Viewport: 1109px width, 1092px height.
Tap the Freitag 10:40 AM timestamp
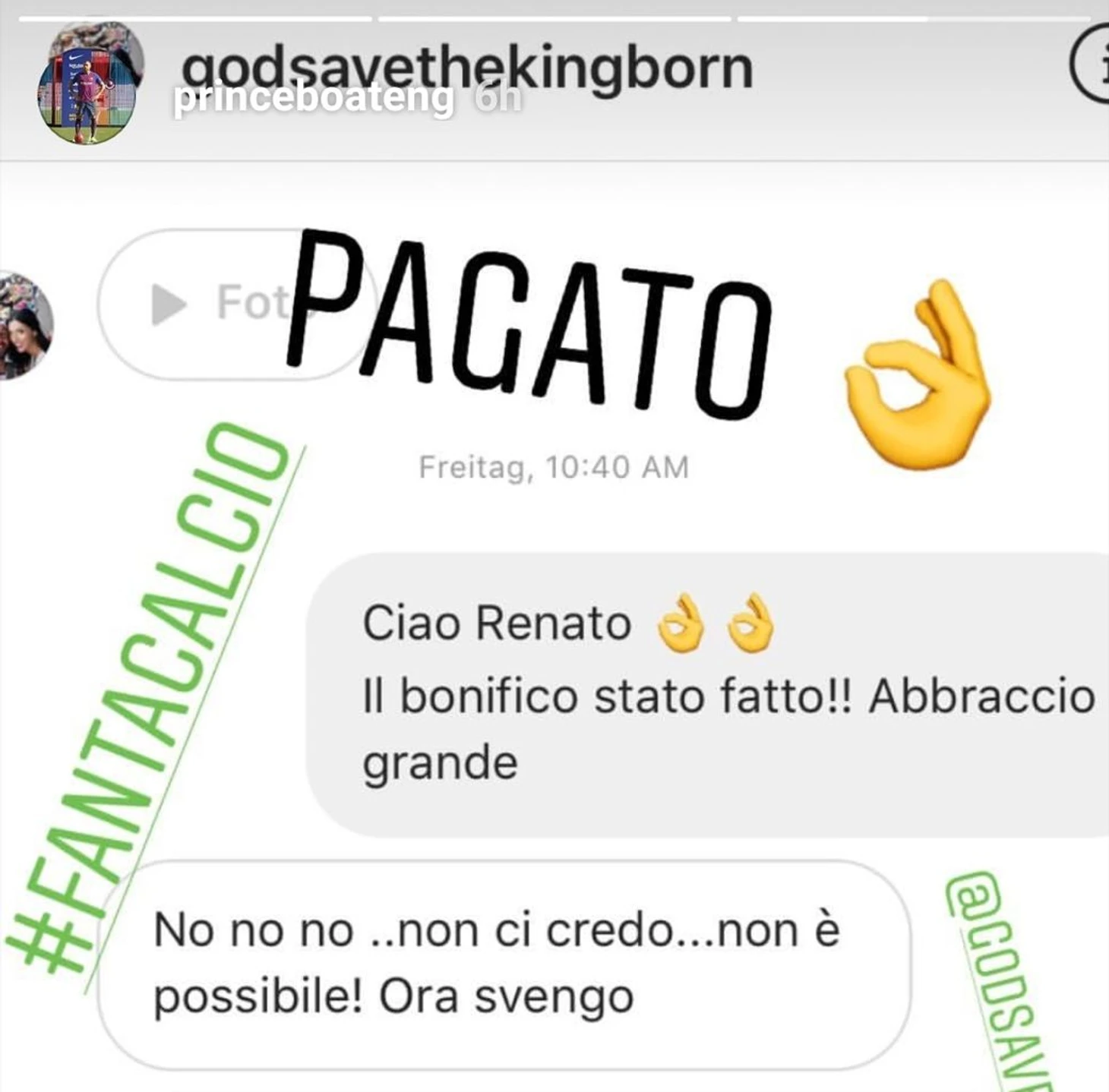554,467
